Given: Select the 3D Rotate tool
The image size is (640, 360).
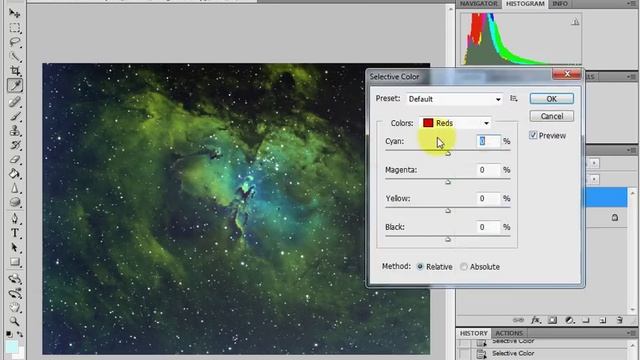Looking at the screenshot, I should click(x=15, y=279).
